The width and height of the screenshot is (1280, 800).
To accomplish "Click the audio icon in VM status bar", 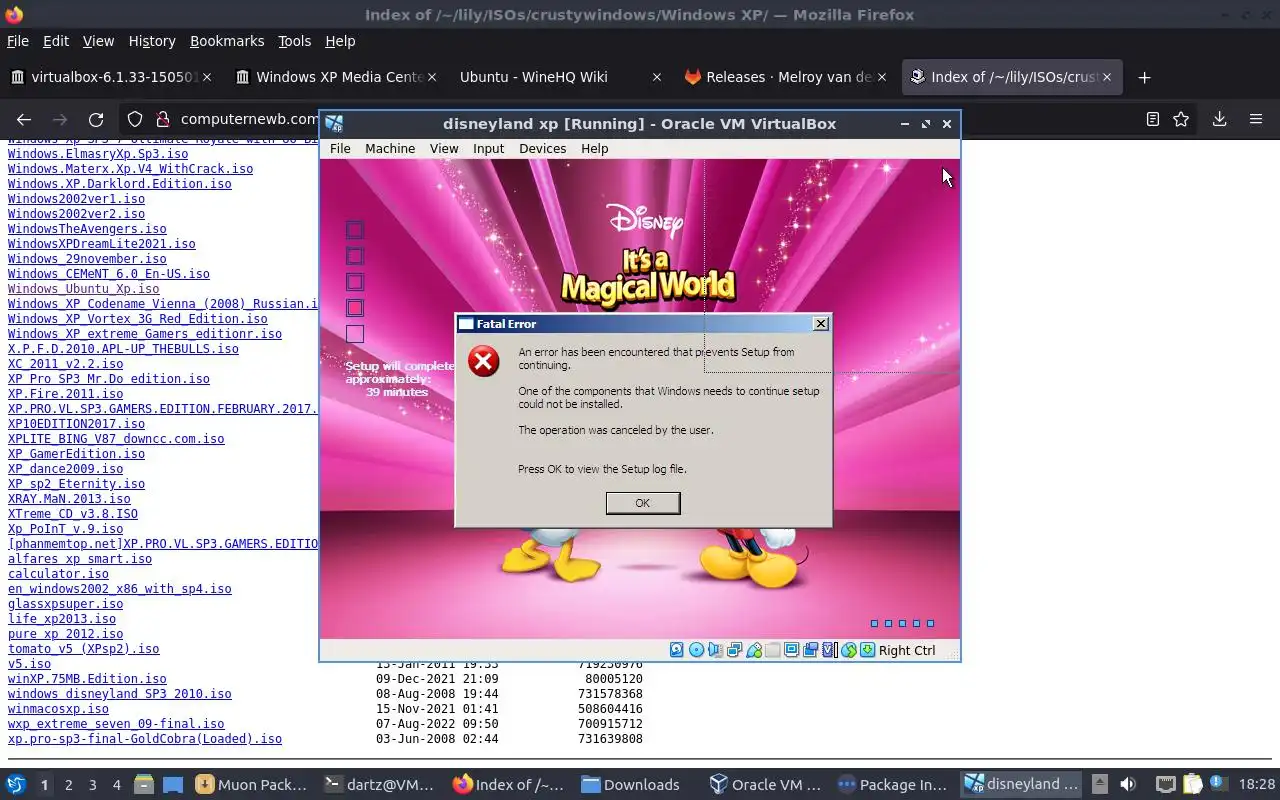I will click(x=715, y=650).
